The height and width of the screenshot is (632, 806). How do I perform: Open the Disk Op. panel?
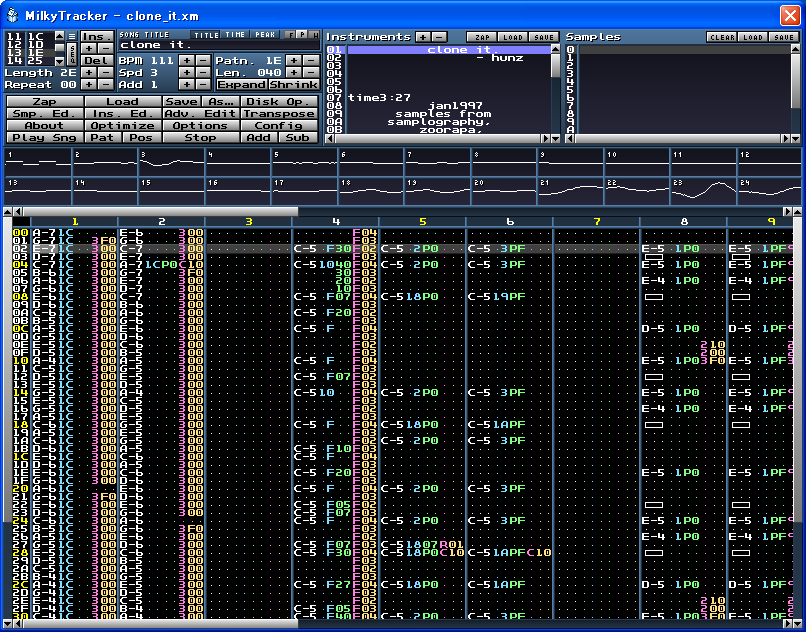pos(276,101)
